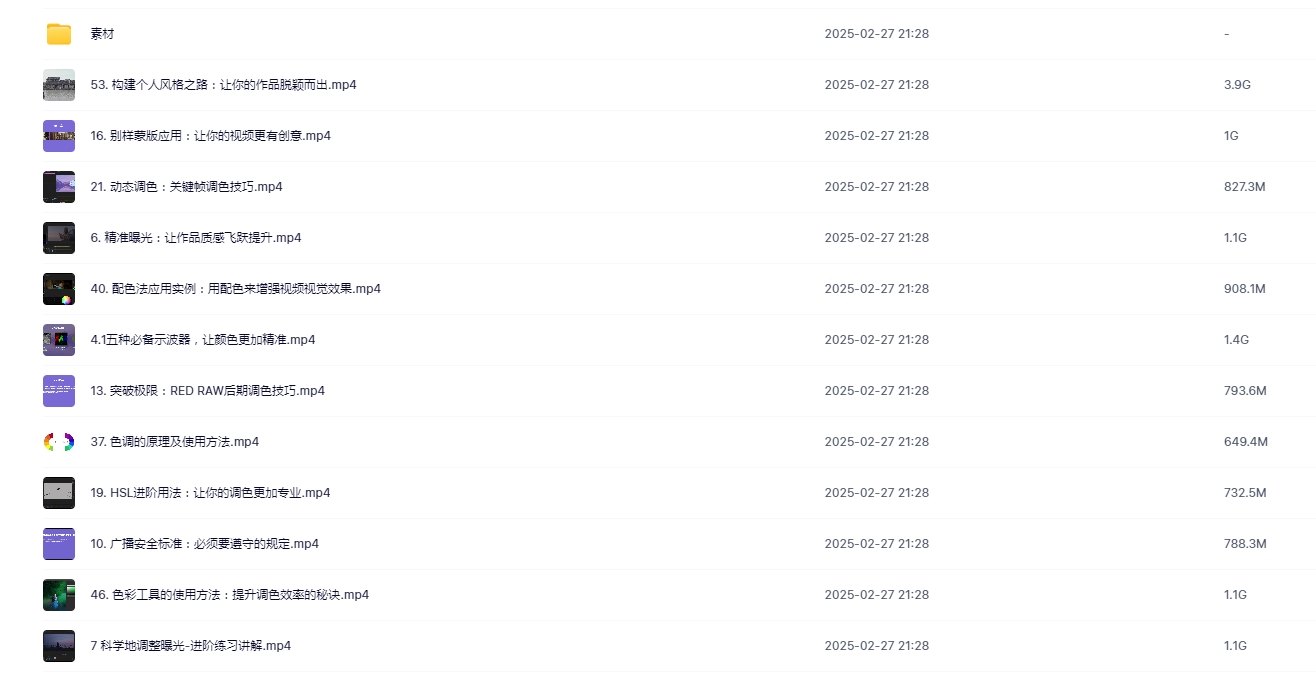Open thumbnail of video 53 构建个人风格之路
The width and height of the screenshot is (1316, 674).
[x=59, y=85]
